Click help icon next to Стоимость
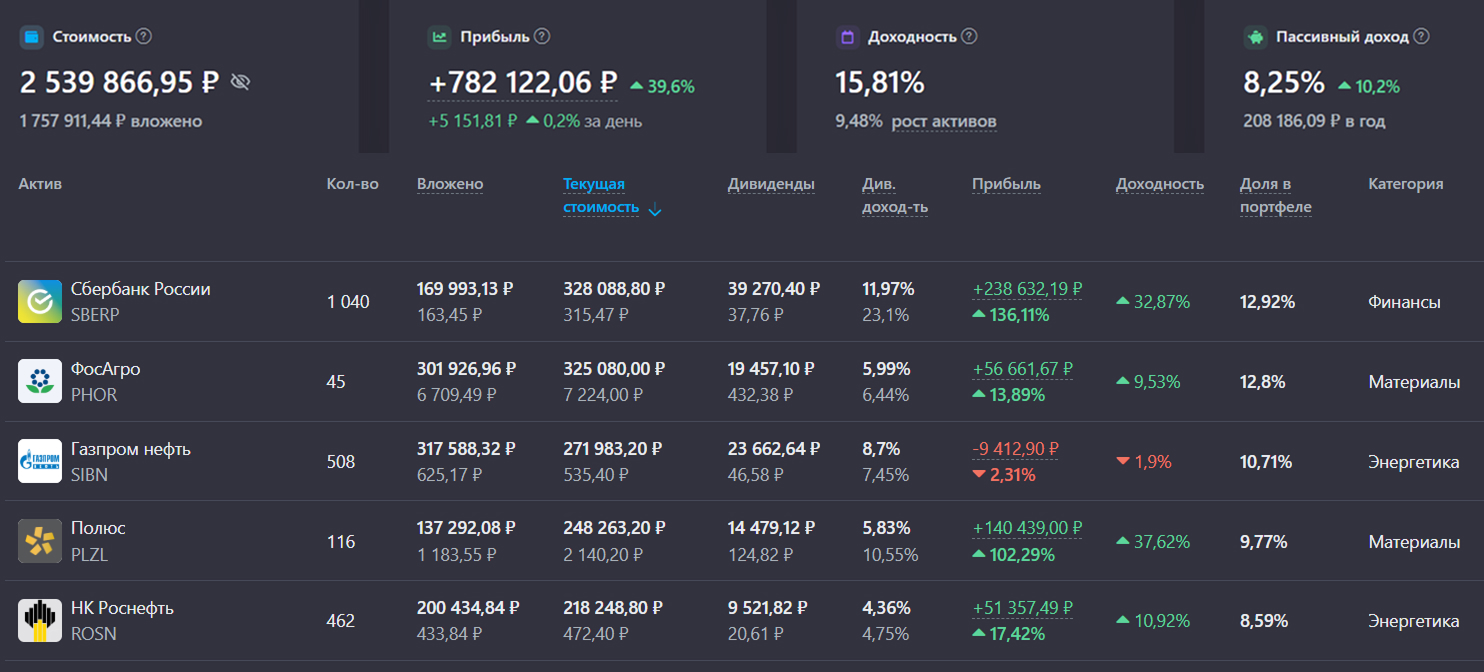This screenshot has width=1484, height=672. point(144,37)
